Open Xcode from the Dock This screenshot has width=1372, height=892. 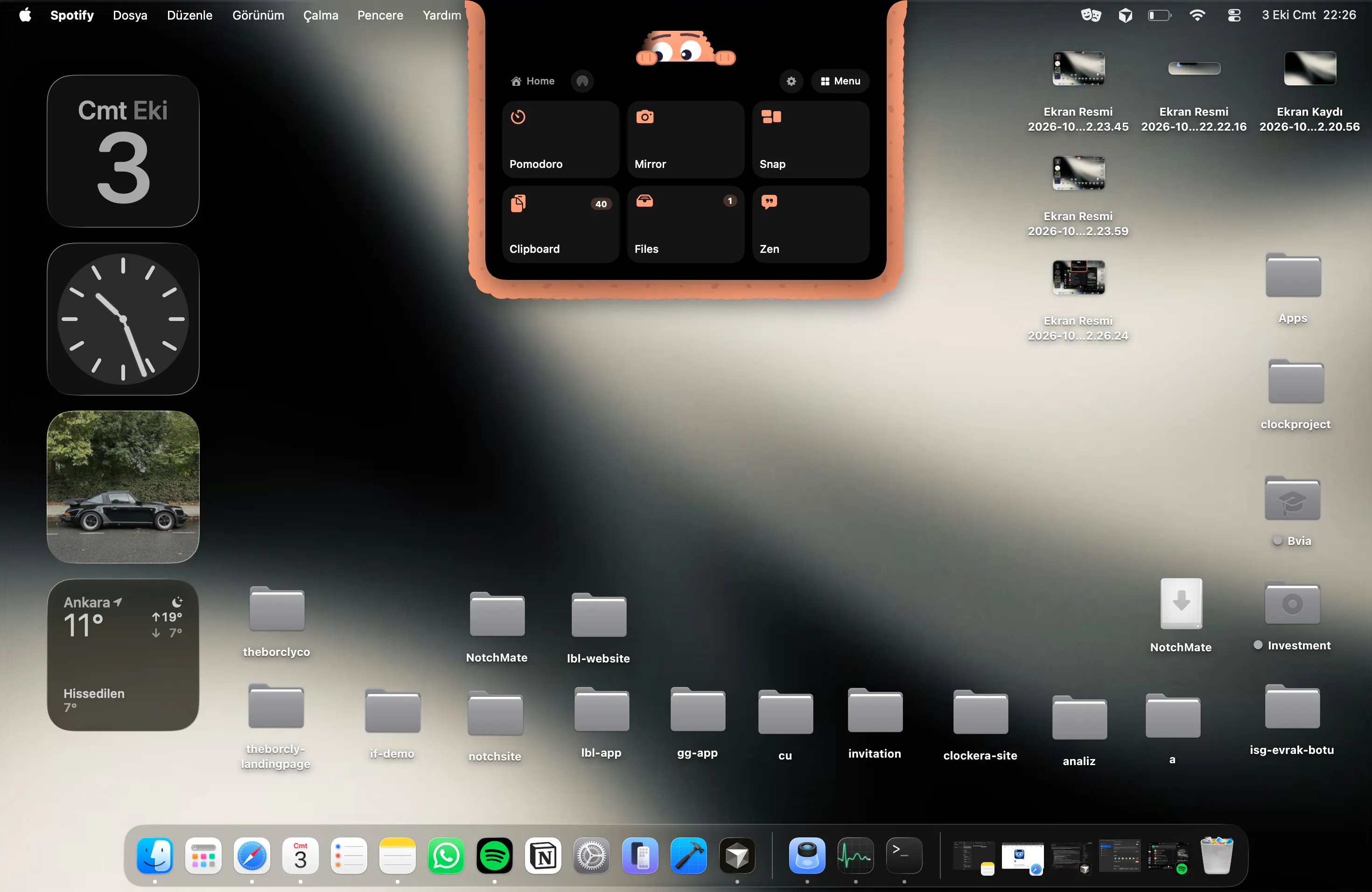click(688, 856)
